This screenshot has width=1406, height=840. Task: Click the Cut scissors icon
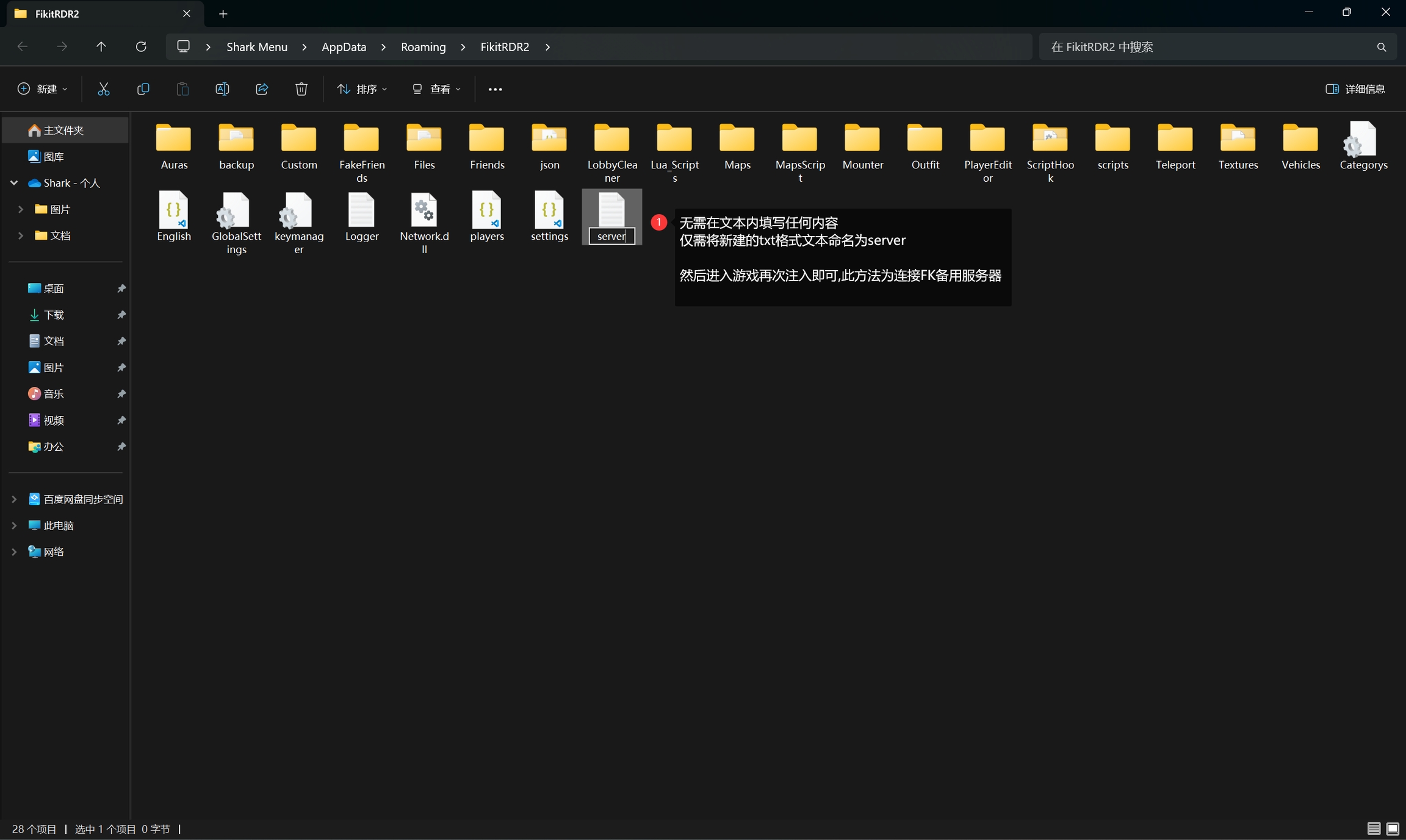pos(104,89)
